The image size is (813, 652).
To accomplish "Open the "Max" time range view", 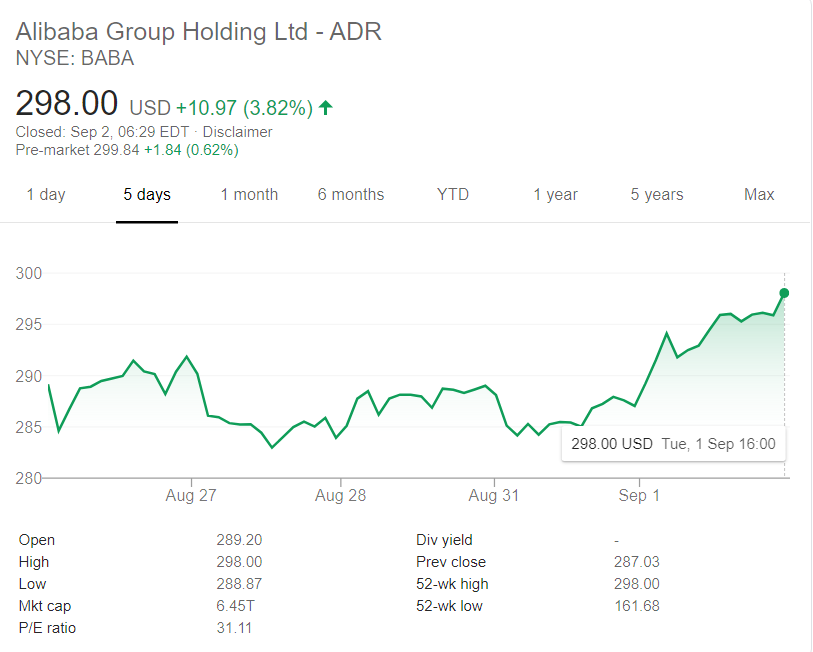I will 758,194.
